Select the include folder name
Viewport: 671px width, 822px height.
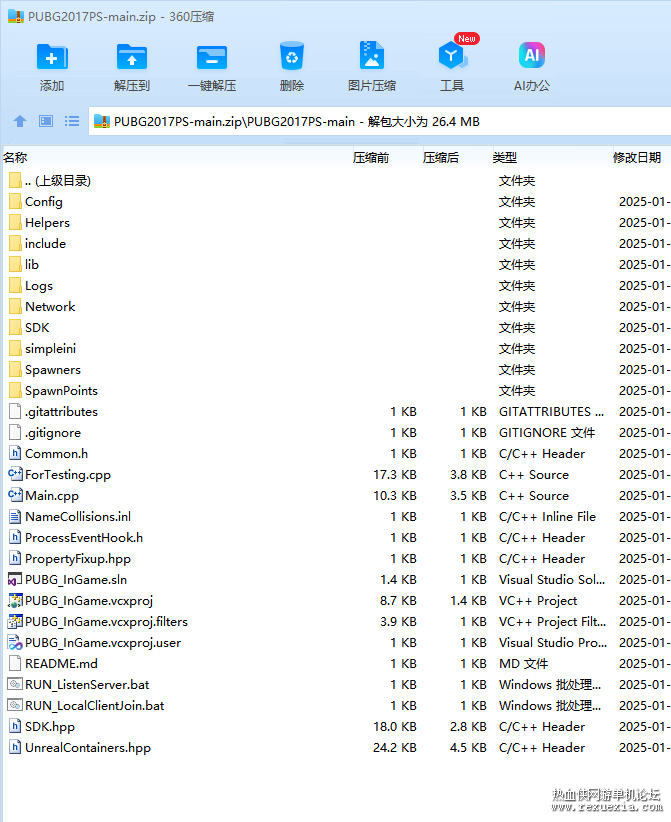tap(45, 244)
